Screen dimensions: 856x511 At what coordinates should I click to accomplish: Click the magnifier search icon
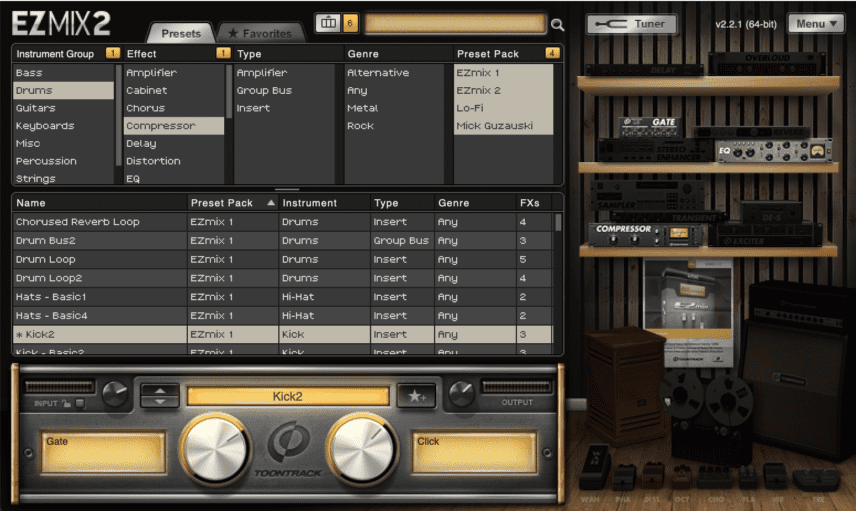click(557, 25)
